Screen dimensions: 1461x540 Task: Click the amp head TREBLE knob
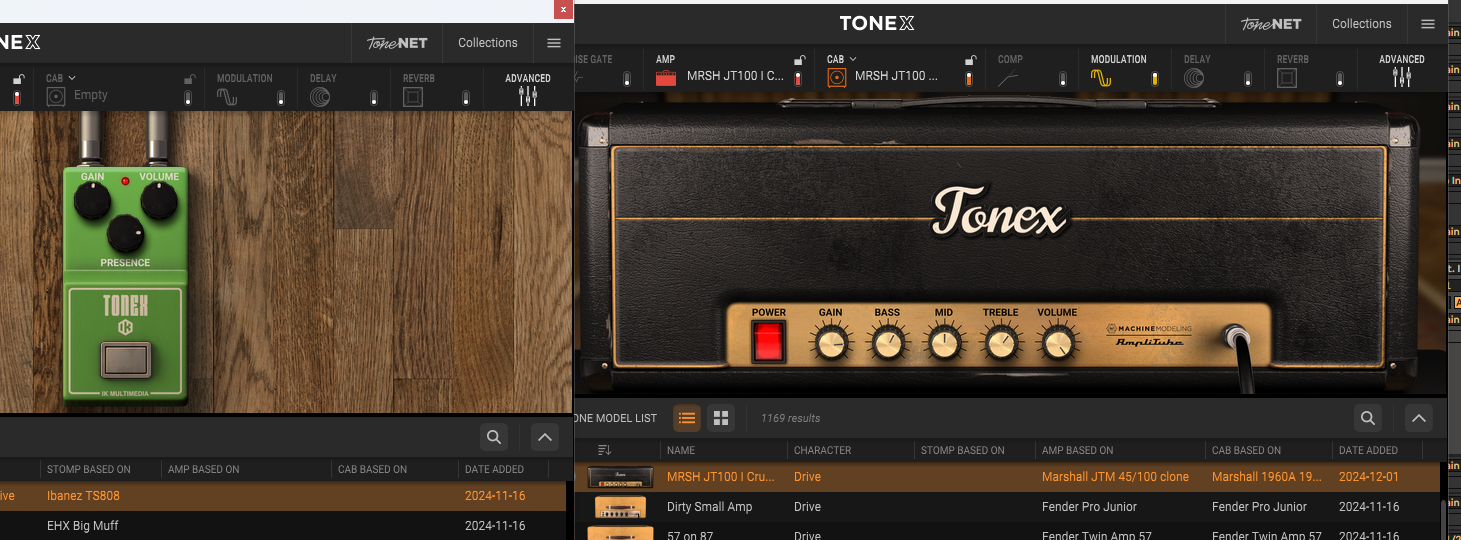coord(1001,344)
